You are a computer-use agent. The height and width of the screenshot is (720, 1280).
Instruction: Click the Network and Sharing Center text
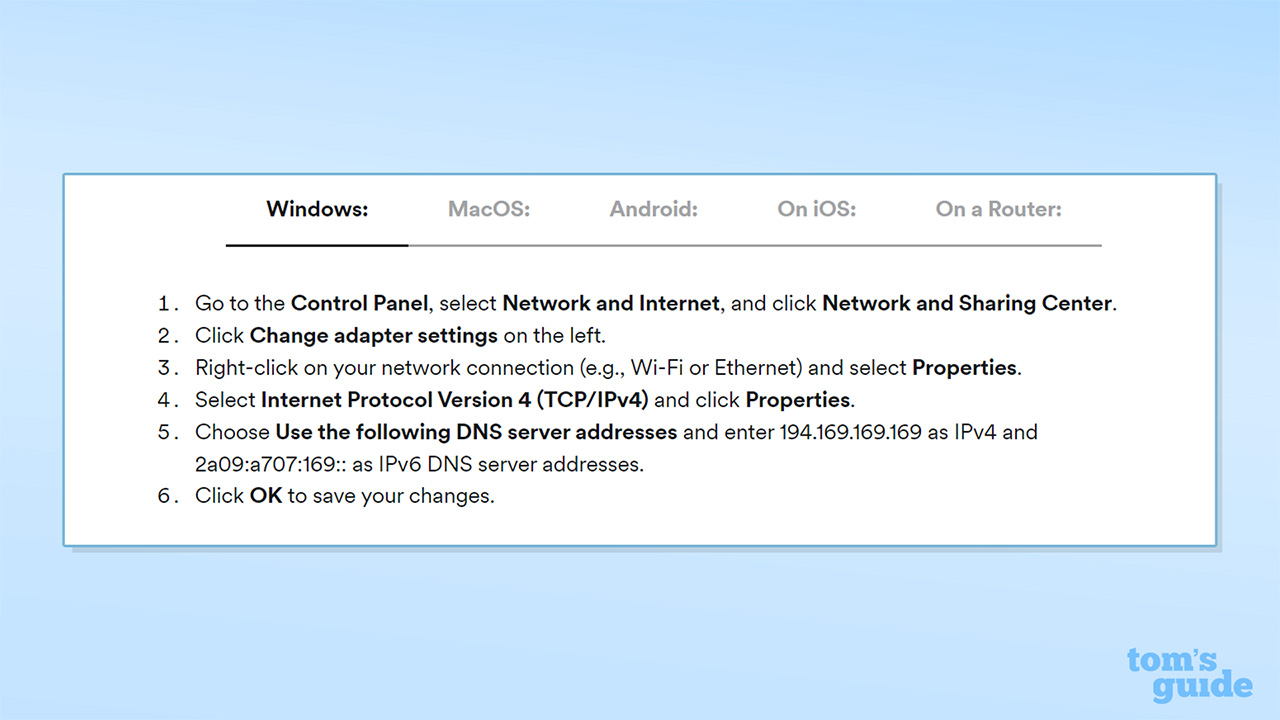pos(966,304)
